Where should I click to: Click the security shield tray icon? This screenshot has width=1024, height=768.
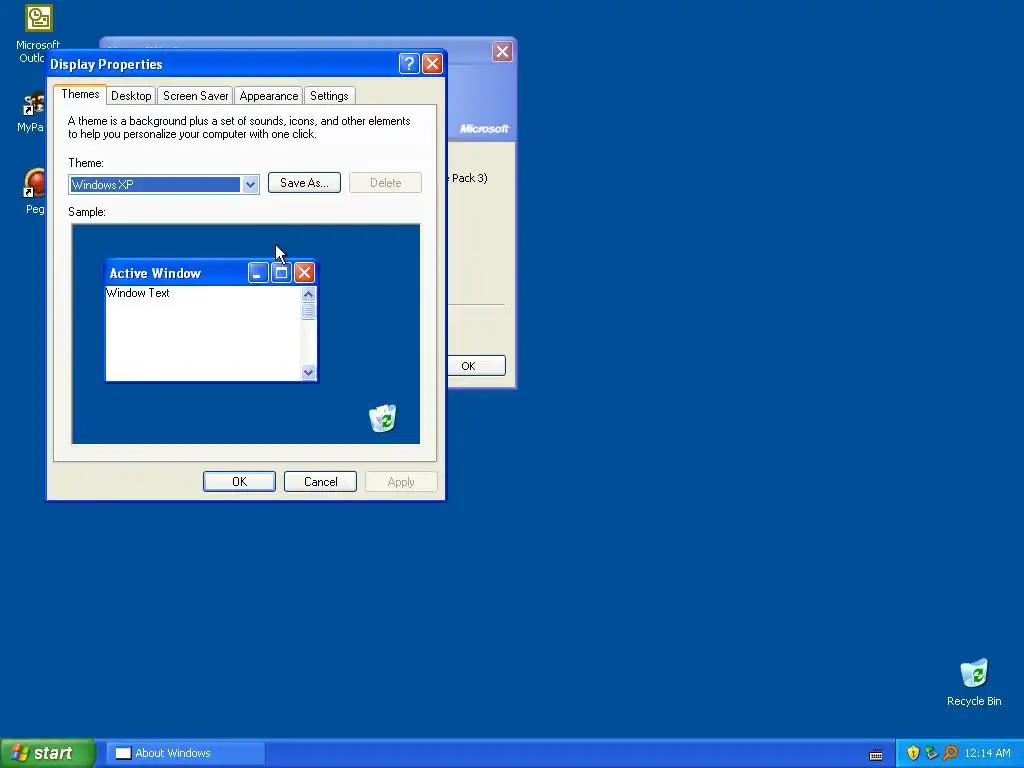pyautogui.click(x=913, y=753)
